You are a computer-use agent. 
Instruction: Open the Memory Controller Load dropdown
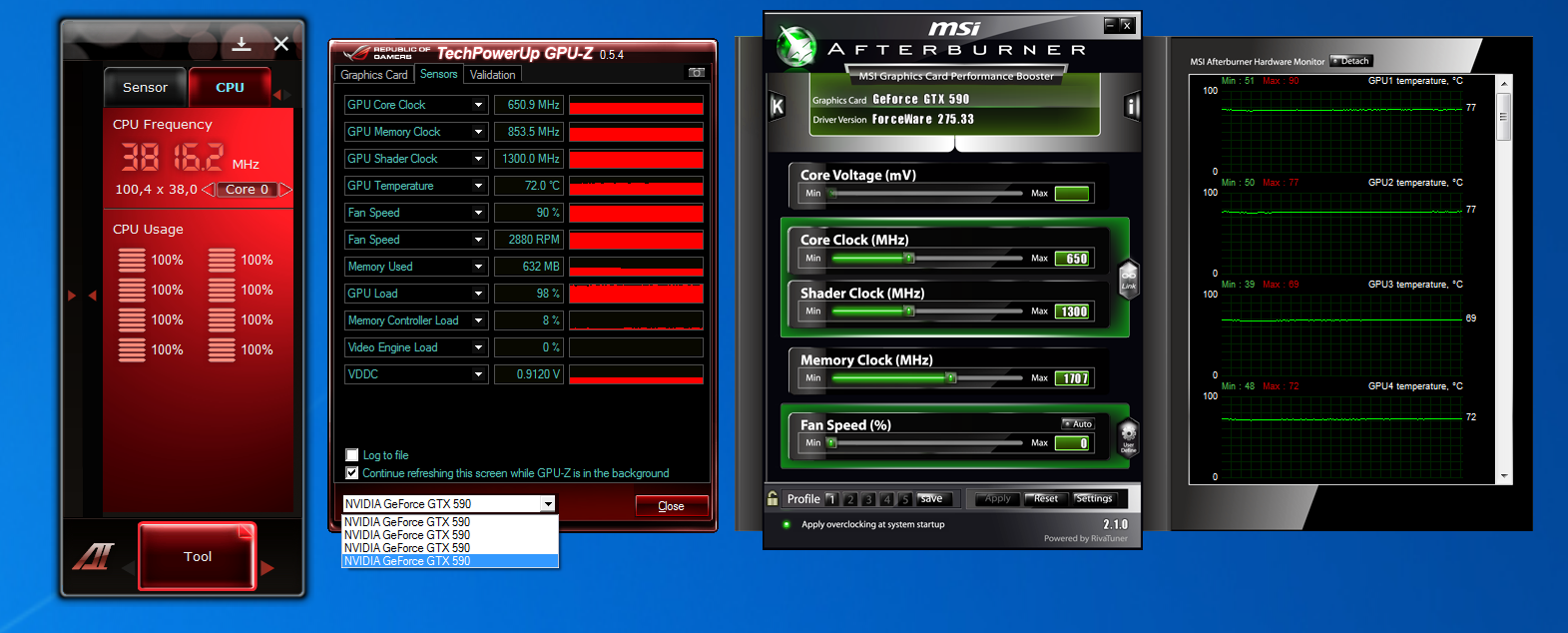[x=479, y=320]
